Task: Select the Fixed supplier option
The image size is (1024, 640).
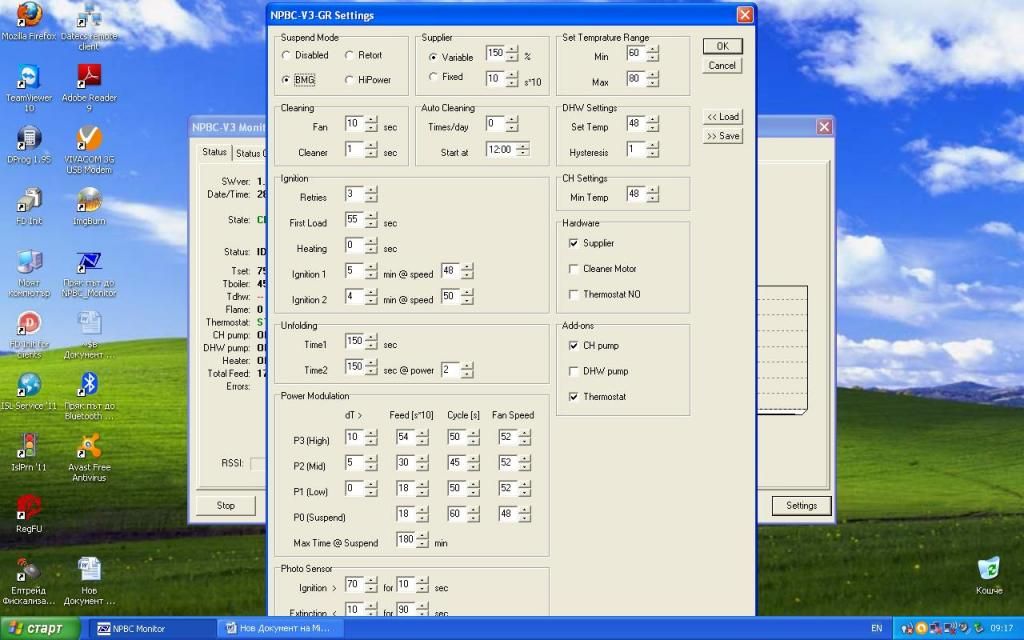Action: (446, 76)
